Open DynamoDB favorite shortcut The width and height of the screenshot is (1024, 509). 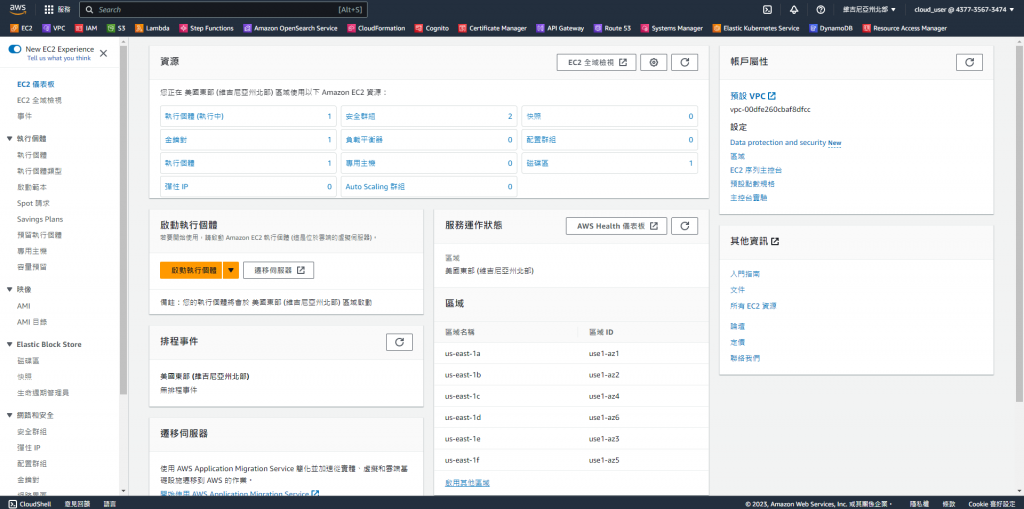831,28
